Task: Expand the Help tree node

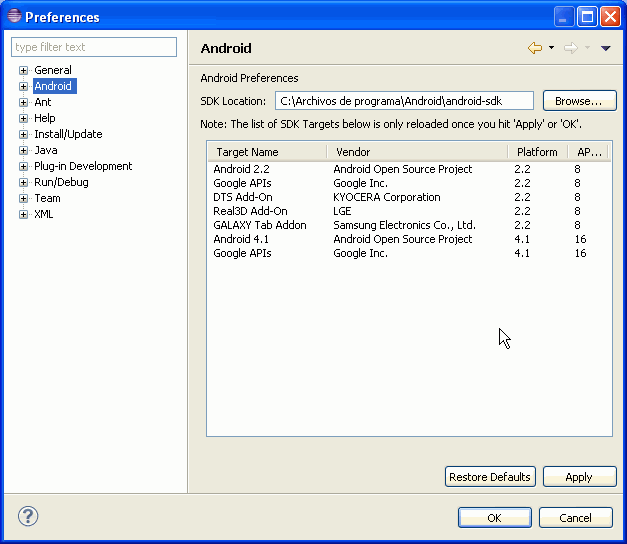Action: click(23, 118)
